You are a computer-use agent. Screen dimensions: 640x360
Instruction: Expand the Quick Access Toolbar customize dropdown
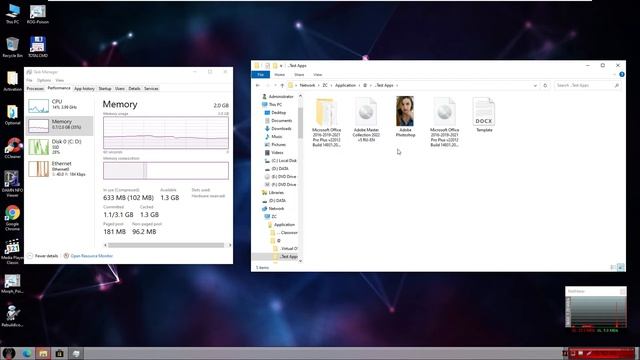point(281,66)
